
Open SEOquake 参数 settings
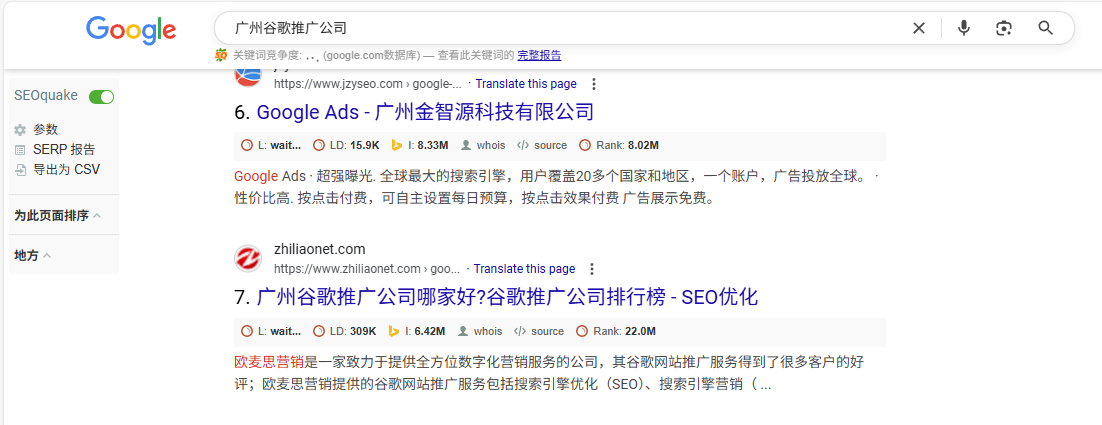[45, 130]
